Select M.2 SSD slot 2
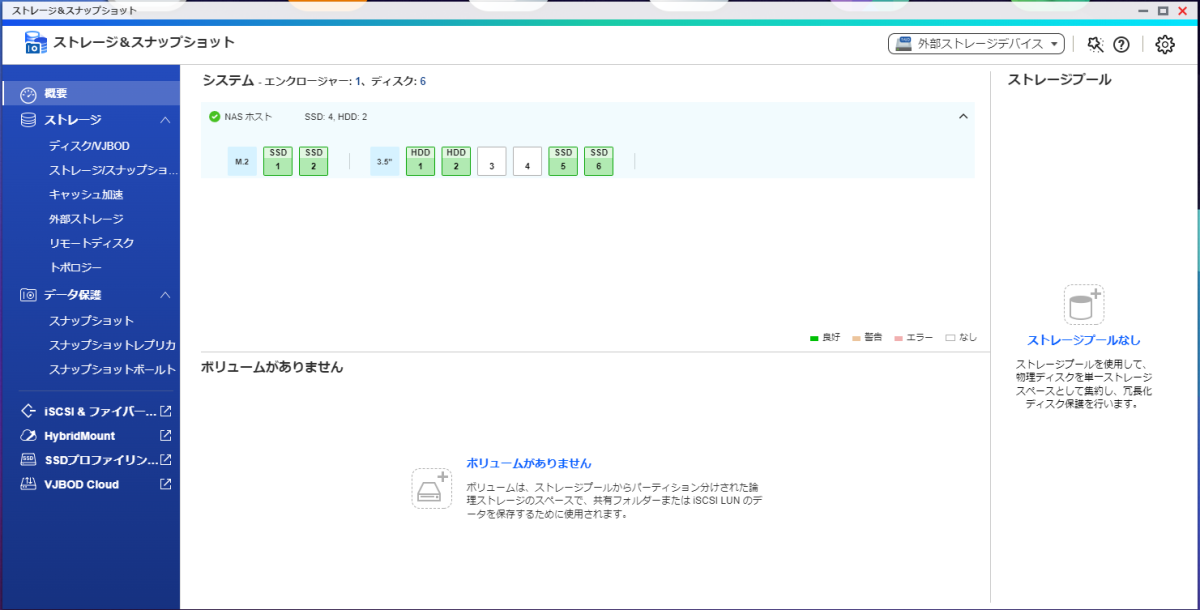This screenshot has height=610, width=1200. pyautogui.click(x=313, y=161)
